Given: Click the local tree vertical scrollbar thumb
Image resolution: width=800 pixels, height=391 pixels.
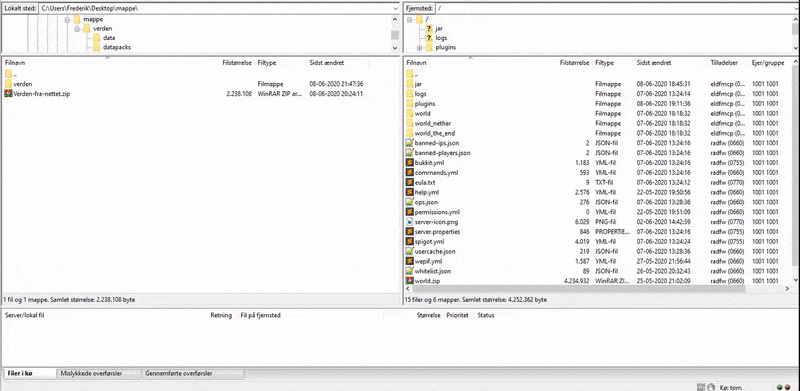Looking at the screenshot, I should click(x=395, y=35).
